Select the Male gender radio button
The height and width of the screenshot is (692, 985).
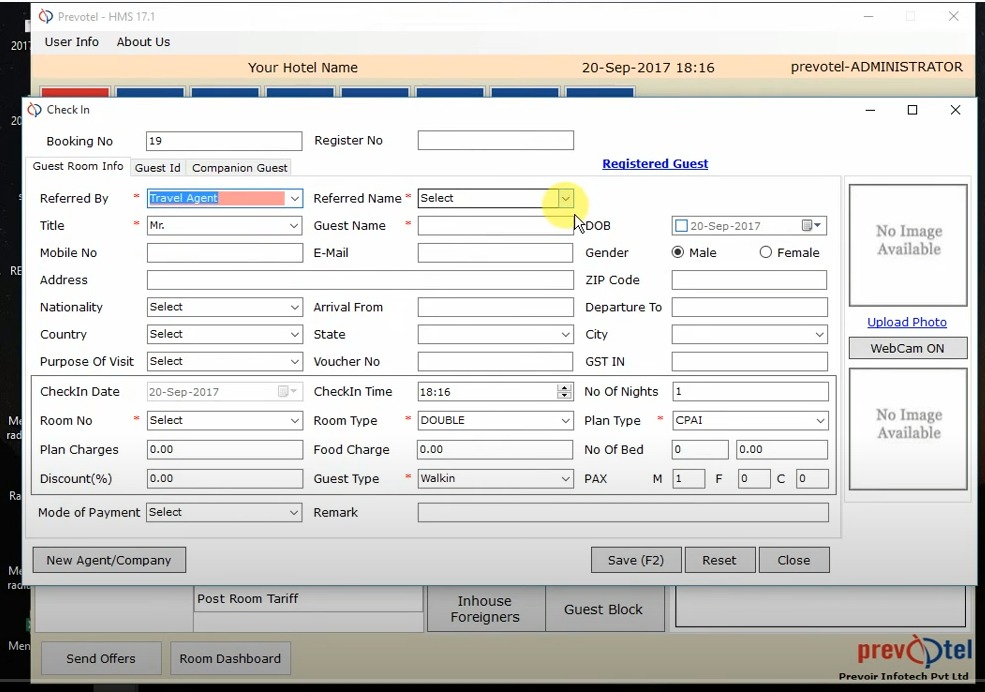tap(678, 253)
